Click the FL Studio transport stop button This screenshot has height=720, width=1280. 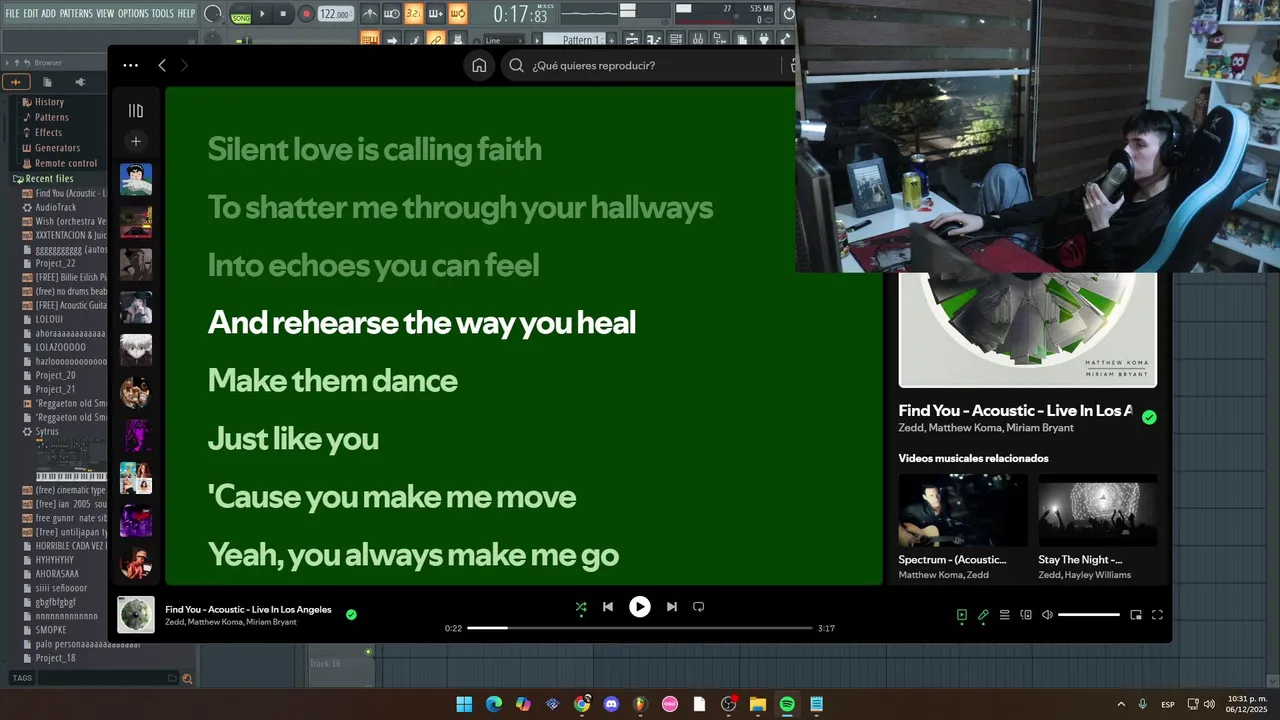pos(284,14)
